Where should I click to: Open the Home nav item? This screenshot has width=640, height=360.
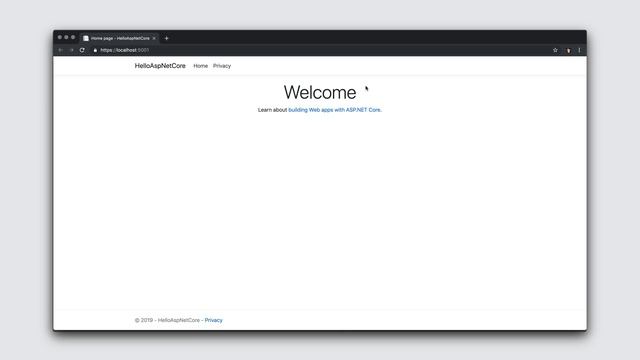point(200,66)
